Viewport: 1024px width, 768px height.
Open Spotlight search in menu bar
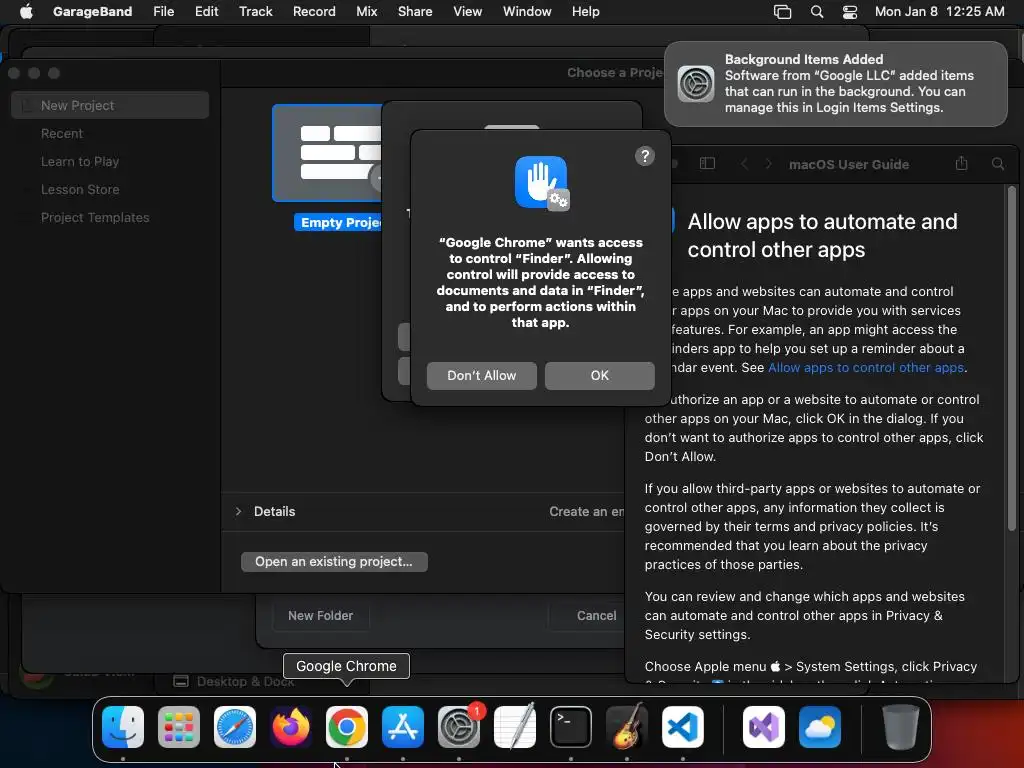(x=817, y=12)
